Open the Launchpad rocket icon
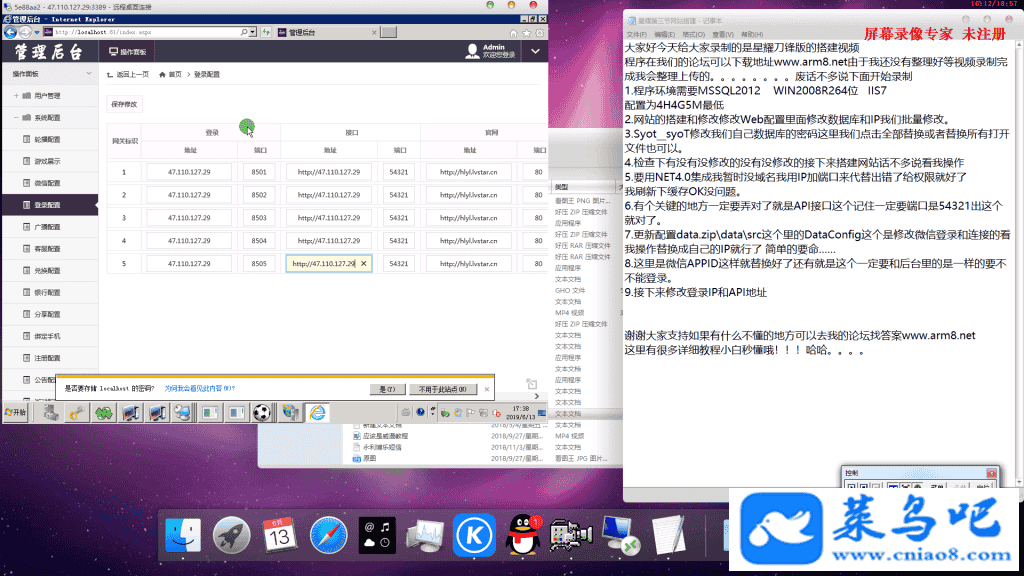This screenshot has height=576, width=1024. point(232,535)
